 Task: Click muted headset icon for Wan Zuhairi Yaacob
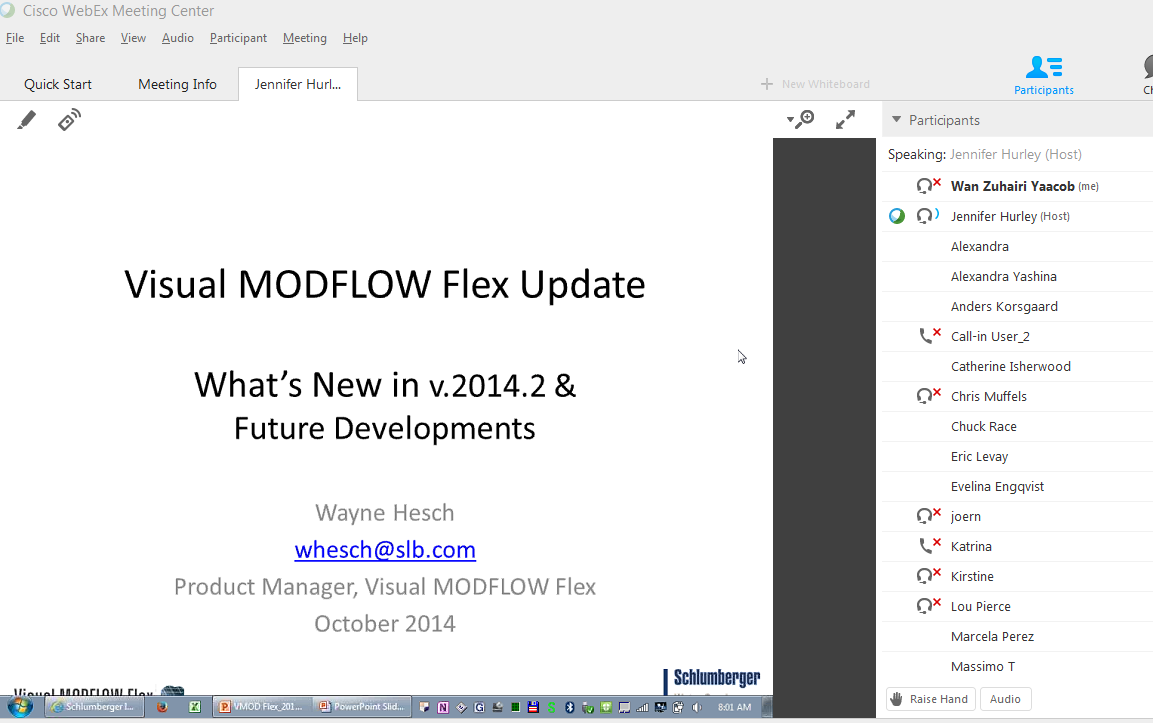(x=928, y=185)
